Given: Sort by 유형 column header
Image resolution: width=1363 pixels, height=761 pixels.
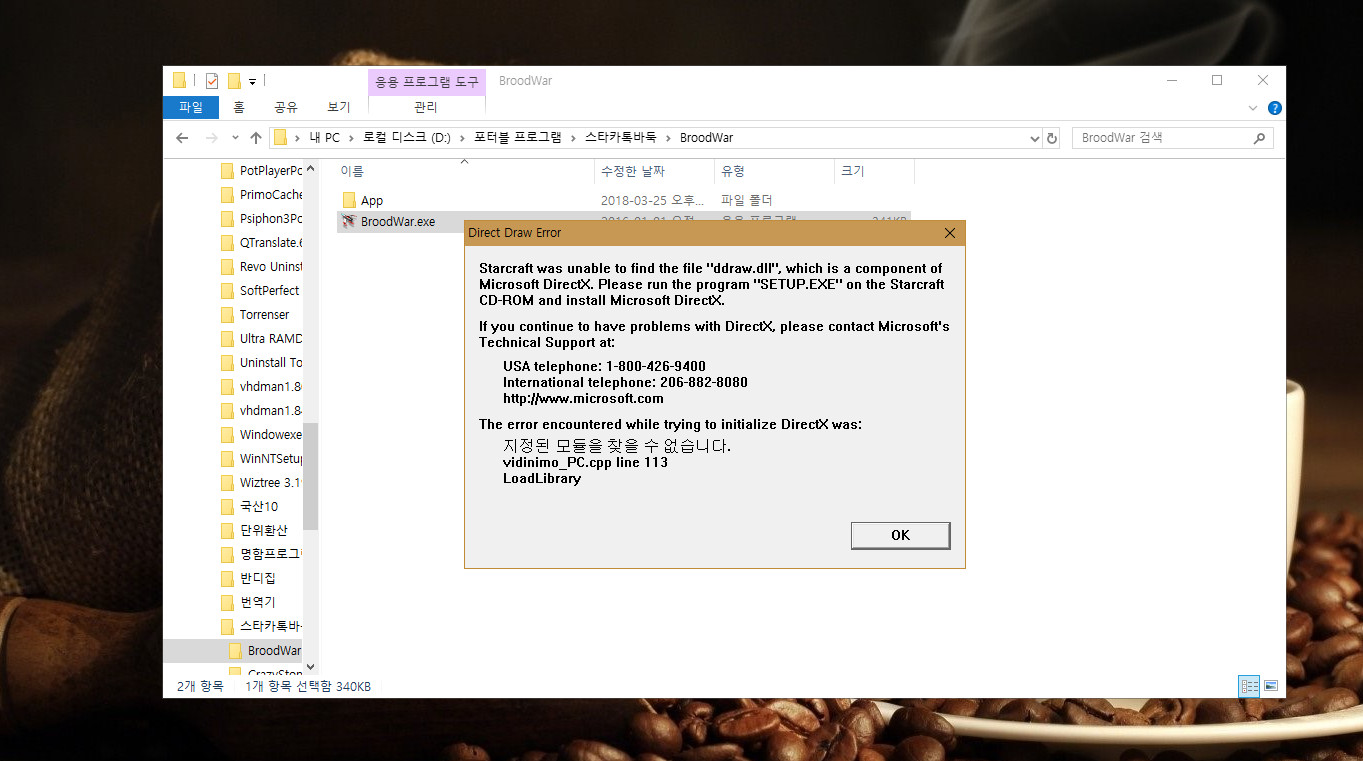Looking at the screenshot, I should click(774, 171).
